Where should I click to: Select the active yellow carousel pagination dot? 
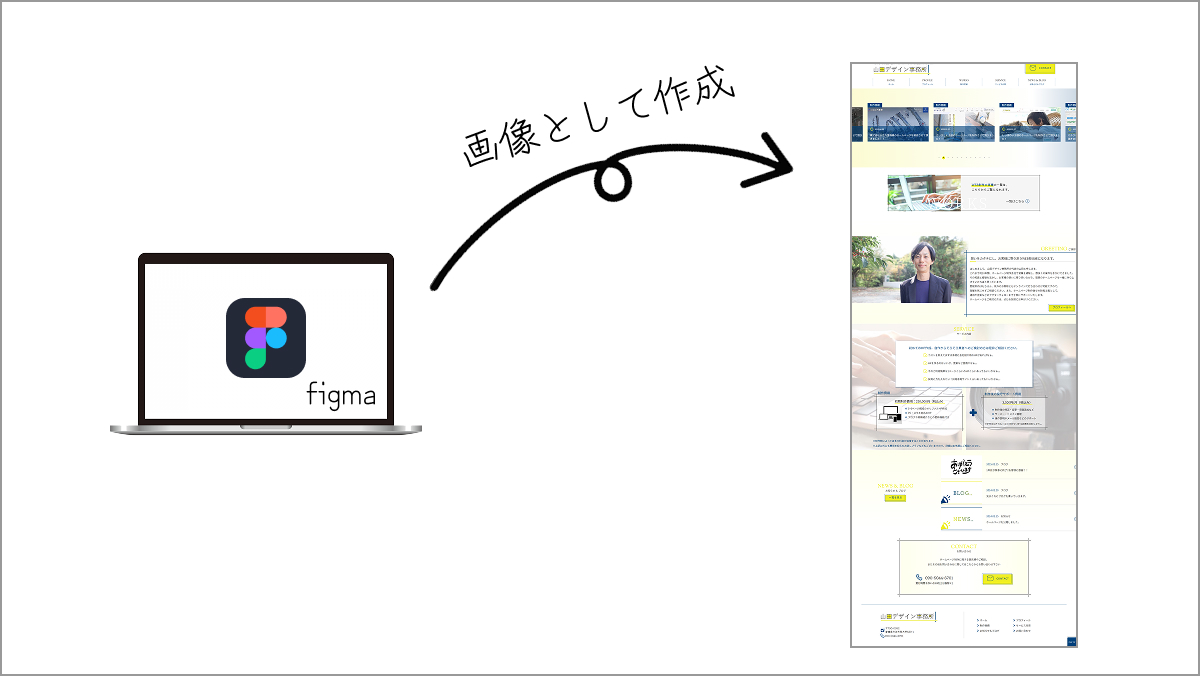click(x=943, y=157)
